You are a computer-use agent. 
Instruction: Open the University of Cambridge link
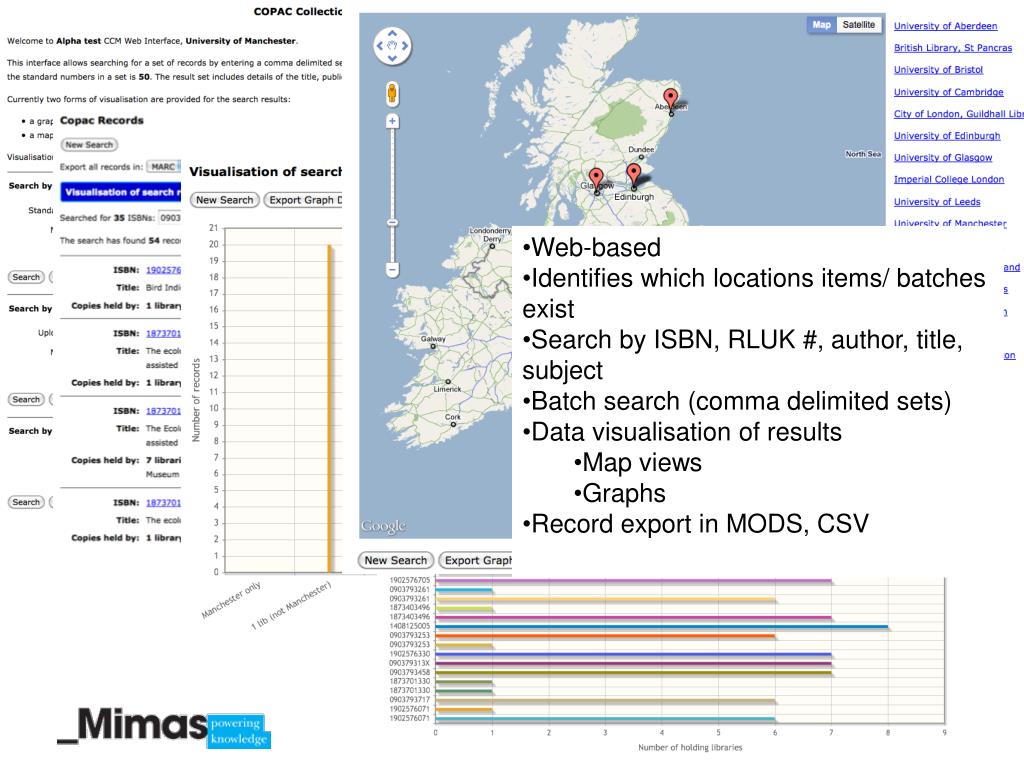tap(948, 92)
